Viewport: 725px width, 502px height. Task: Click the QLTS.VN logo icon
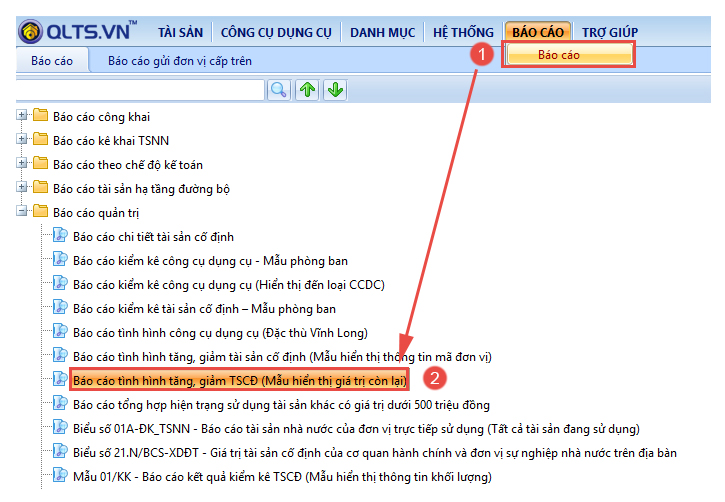31,31
